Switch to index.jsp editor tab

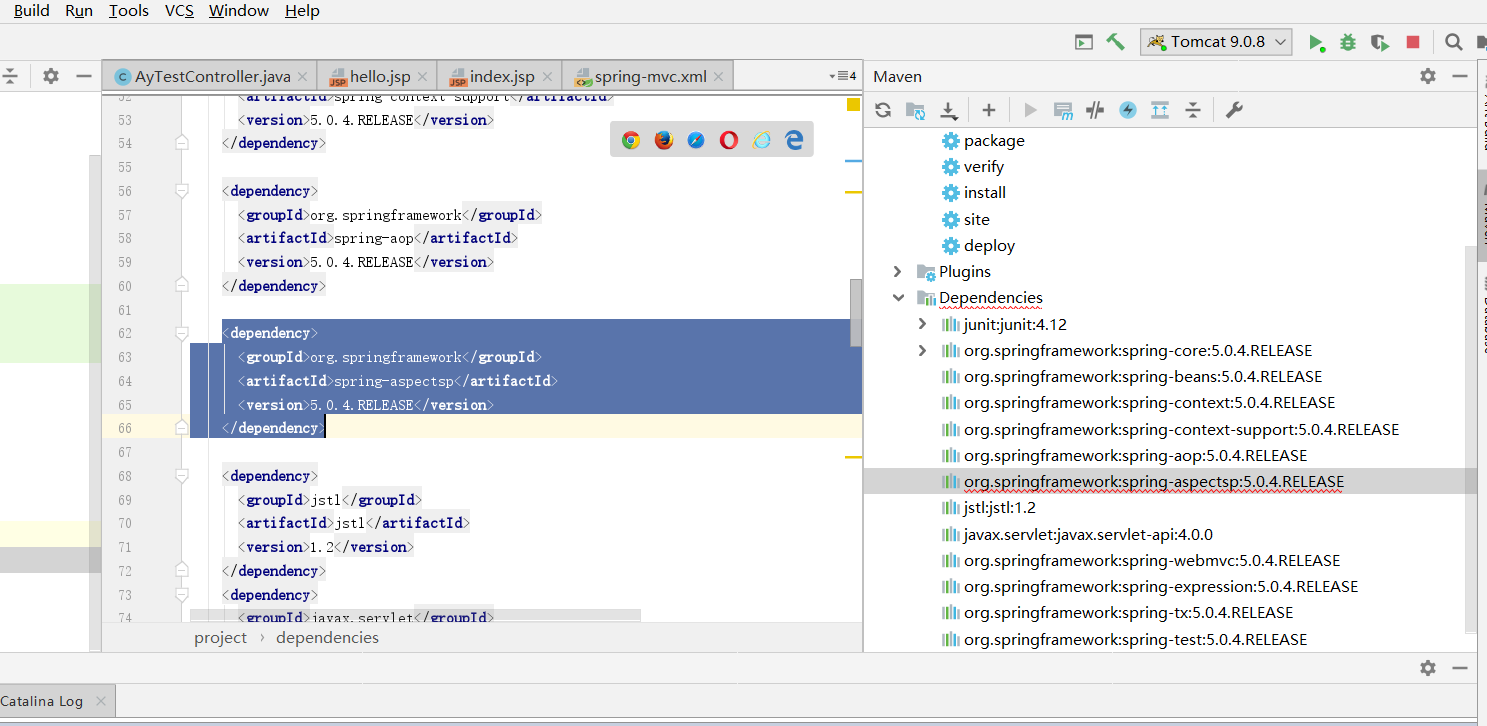[500, 76]
